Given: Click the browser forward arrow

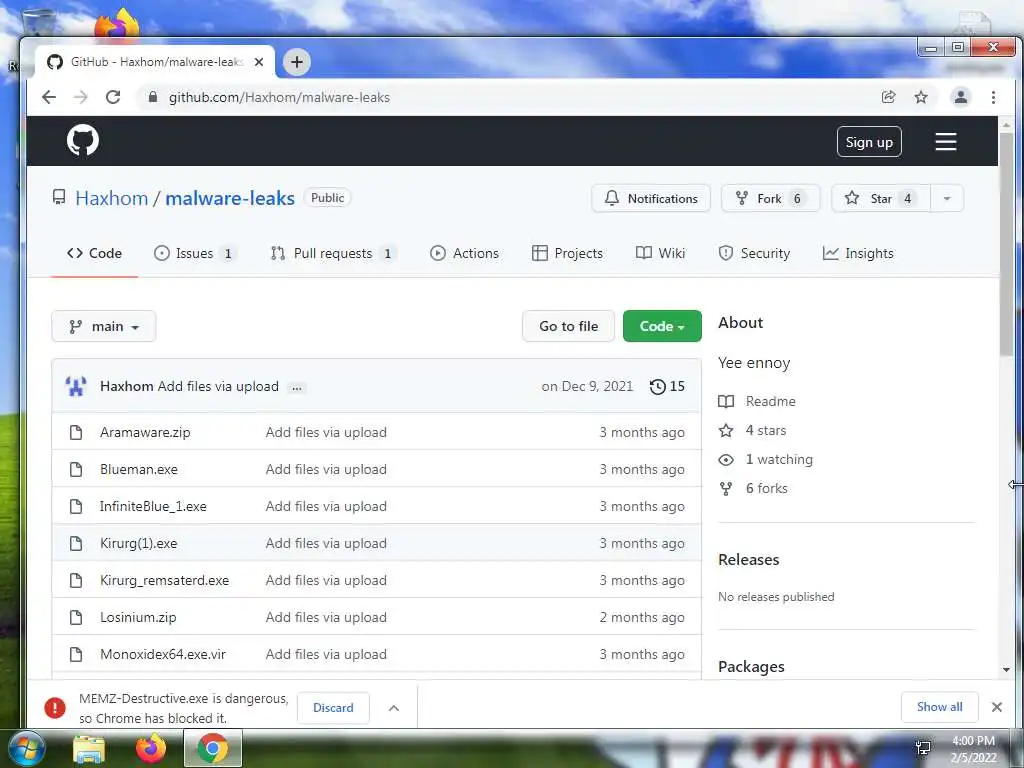Looking at the screenshot, I should (x=80, y=97).
